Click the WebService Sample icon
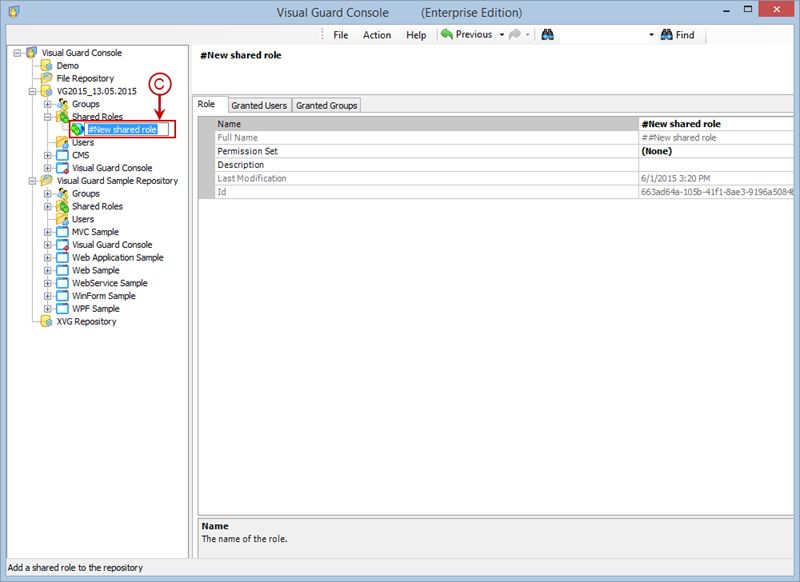The image size is (800, 582). (x=62, y=283)
